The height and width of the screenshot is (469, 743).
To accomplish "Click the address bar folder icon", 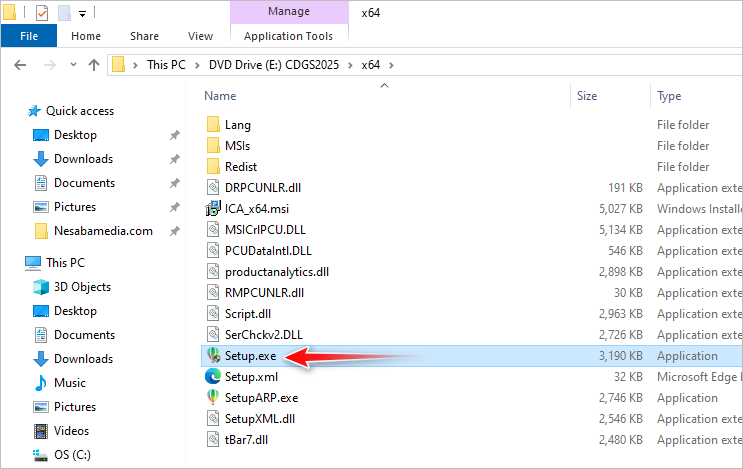I will [118, 64].
